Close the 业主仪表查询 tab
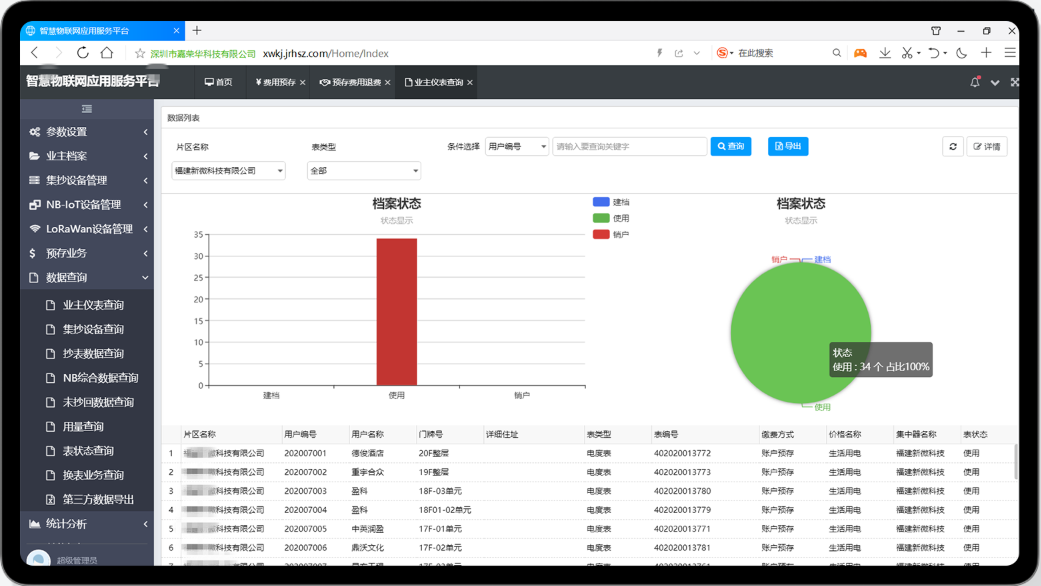The width and height of the screenshot is (1041, 586). (x=470, y=82)
